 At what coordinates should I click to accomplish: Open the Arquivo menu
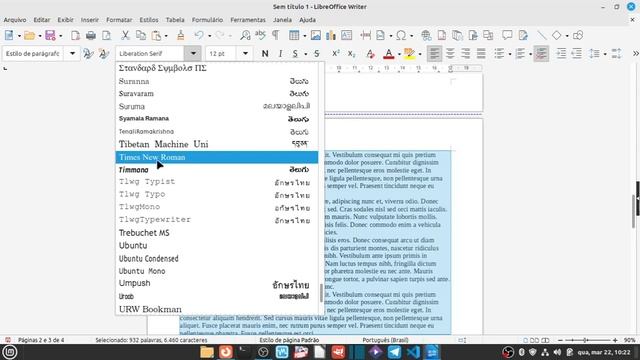click(x=15, y=20)
